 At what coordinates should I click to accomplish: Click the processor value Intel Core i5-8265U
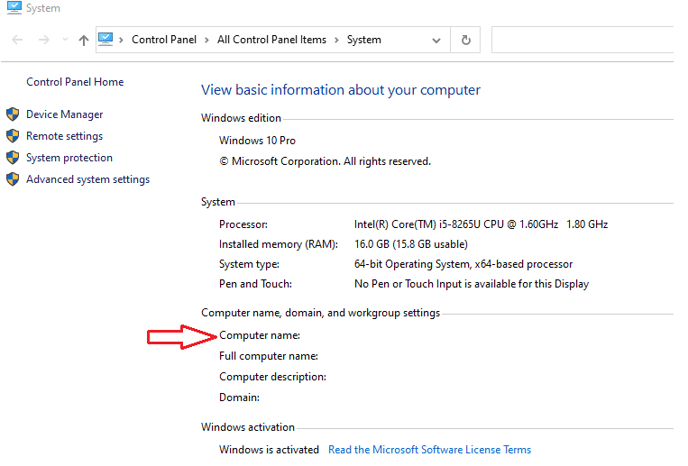(x=481, y=224)
